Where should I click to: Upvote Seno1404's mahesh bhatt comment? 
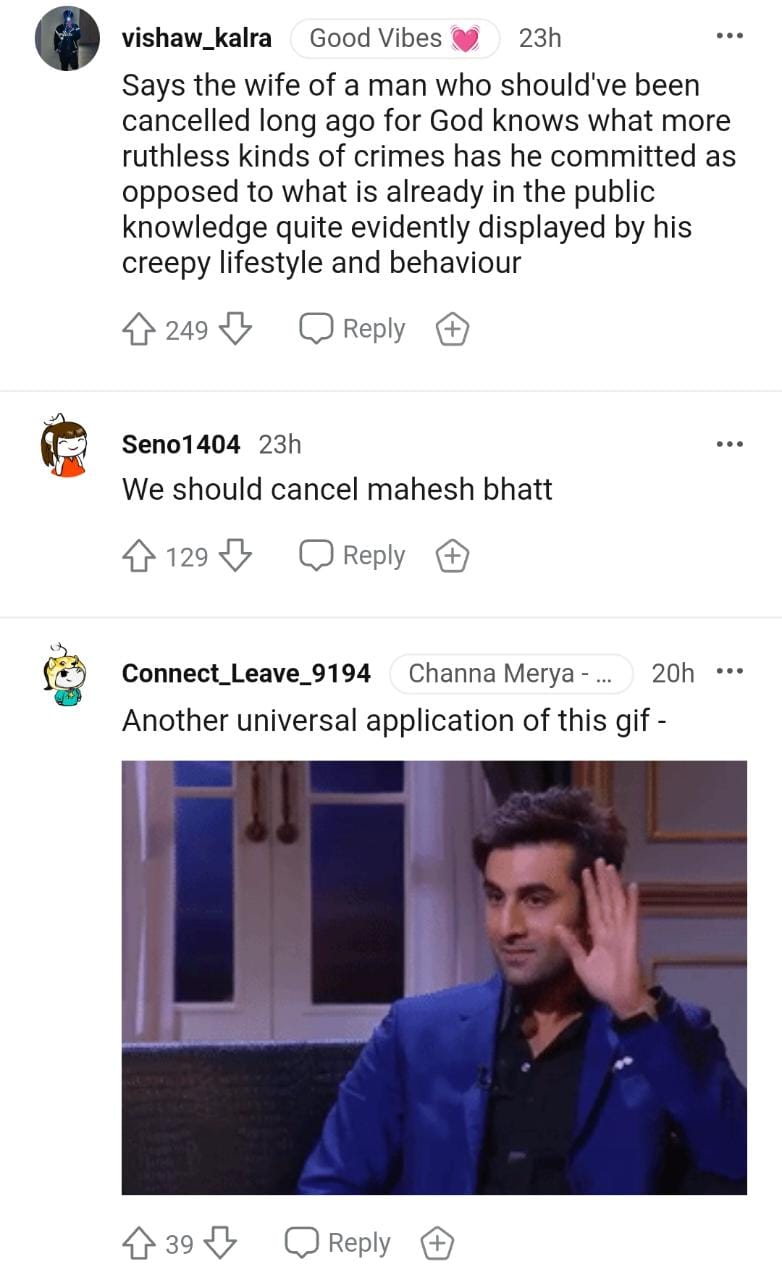click(137, 556)
